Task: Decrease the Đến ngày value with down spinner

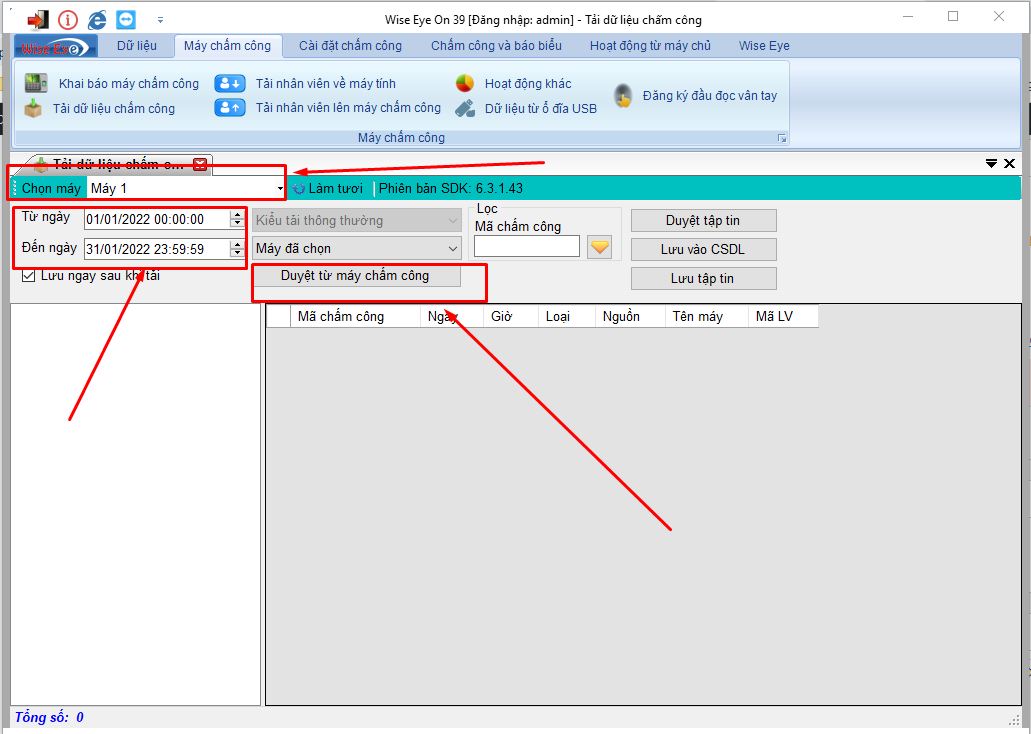Action: click(237, 253)
